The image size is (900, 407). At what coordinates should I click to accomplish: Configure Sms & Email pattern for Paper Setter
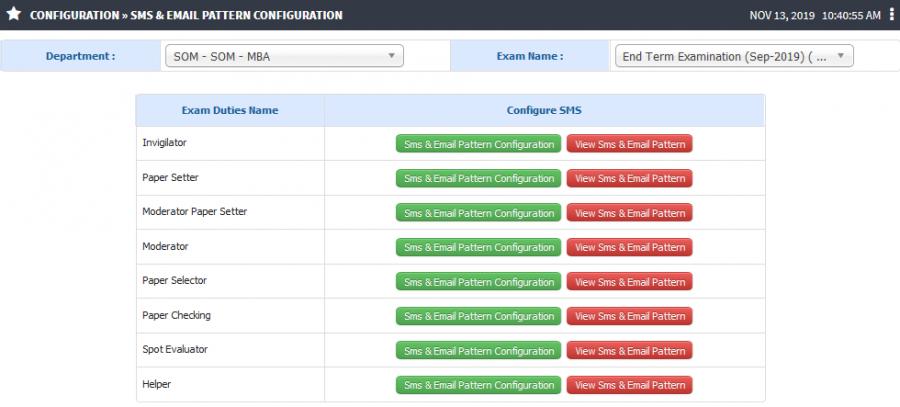478,179
